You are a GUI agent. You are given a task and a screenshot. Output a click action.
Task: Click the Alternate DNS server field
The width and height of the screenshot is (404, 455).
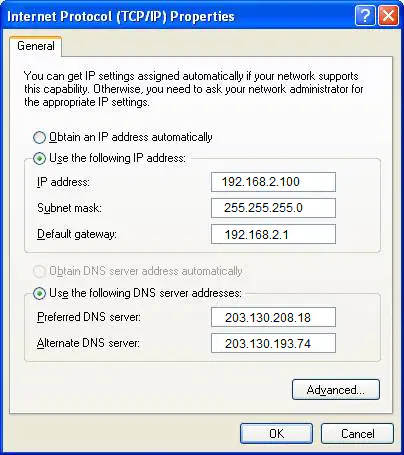tap(273, 343)
